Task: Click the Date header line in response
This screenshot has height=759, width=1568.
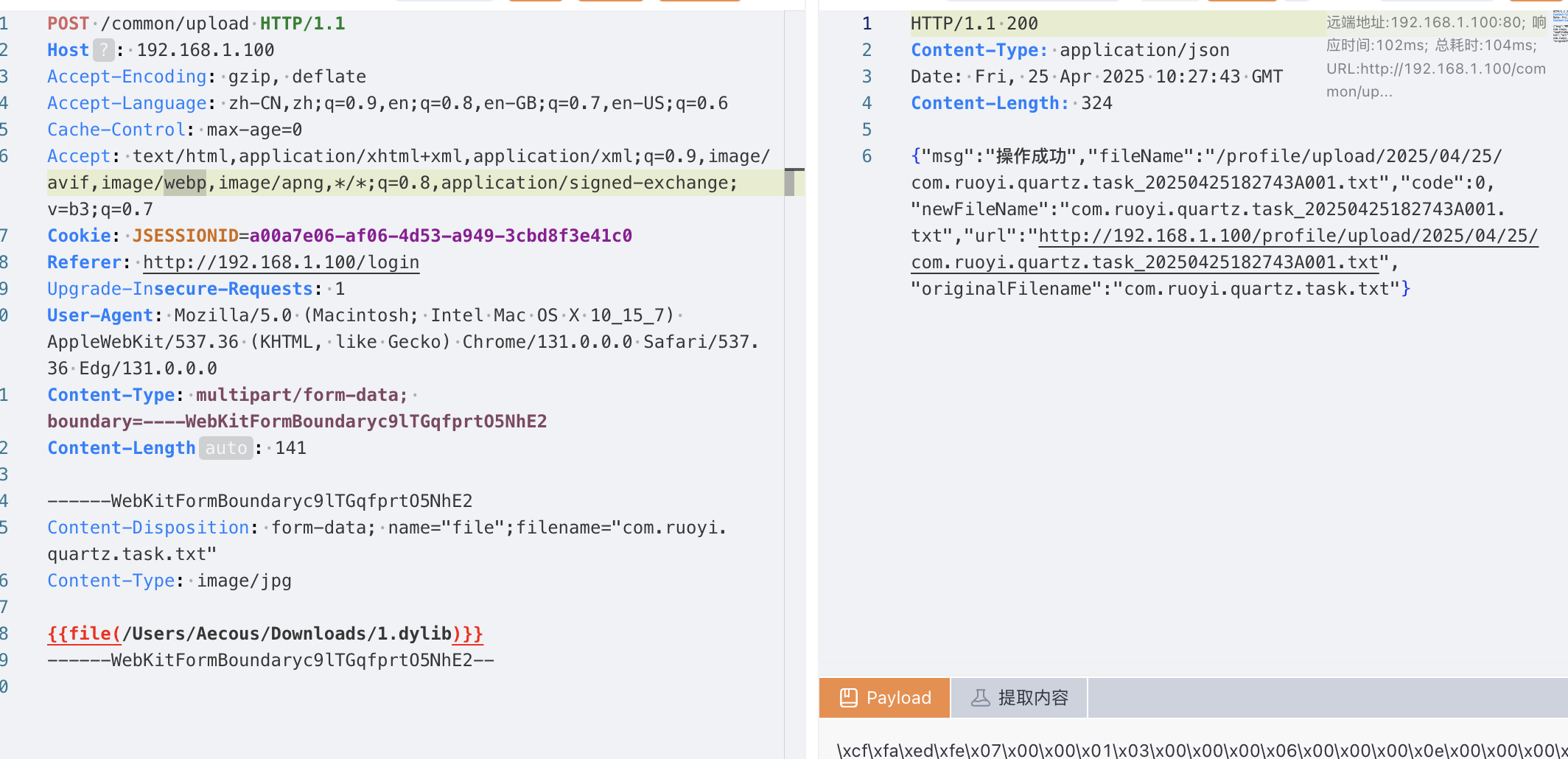Action: click(1096, 77)
